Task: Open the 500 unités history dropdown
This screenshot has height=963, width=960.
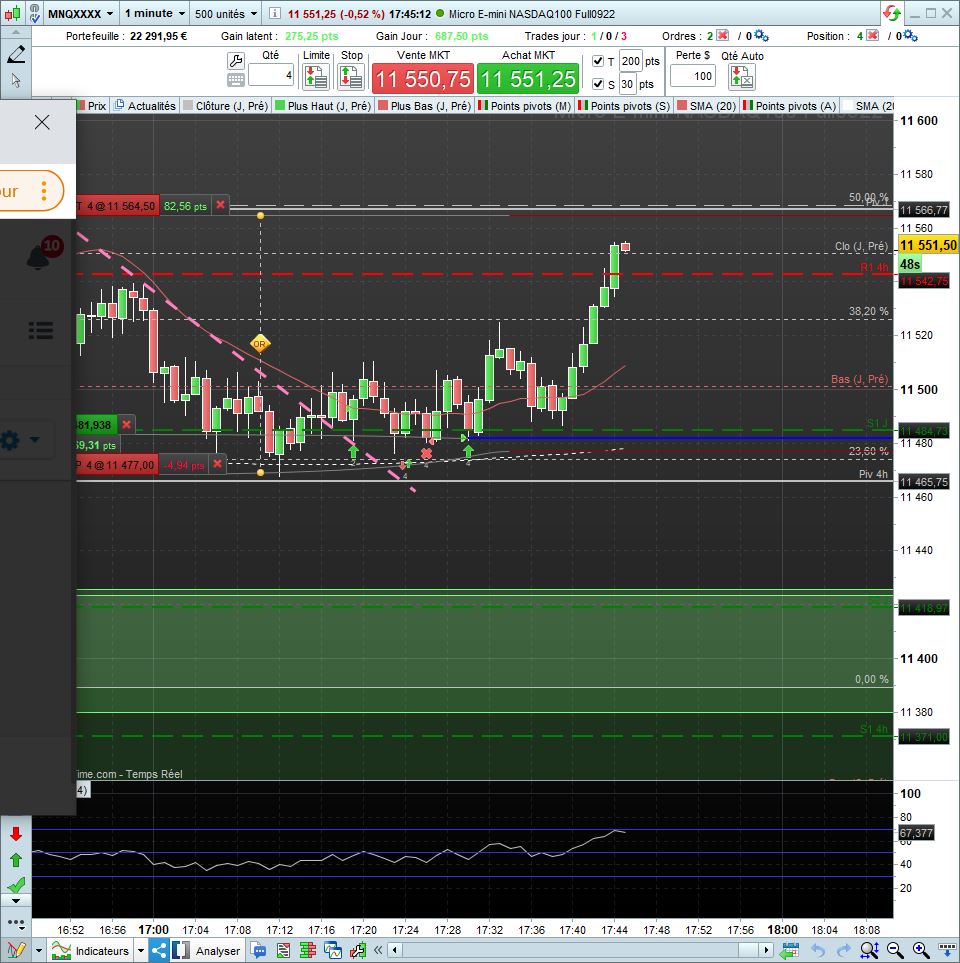Action: [225, 14]
